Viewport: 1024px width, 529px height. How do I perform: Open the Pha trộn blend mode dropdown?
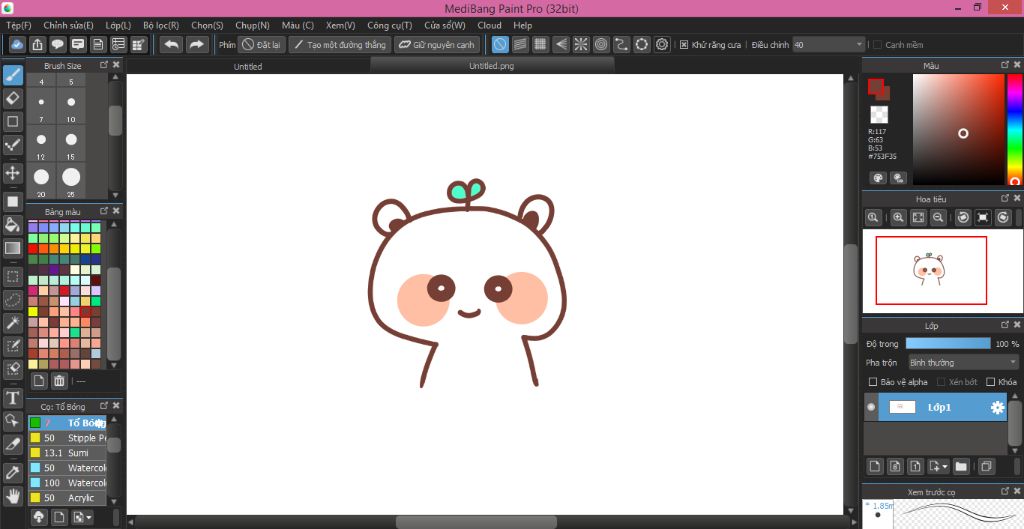click(962, 362)
